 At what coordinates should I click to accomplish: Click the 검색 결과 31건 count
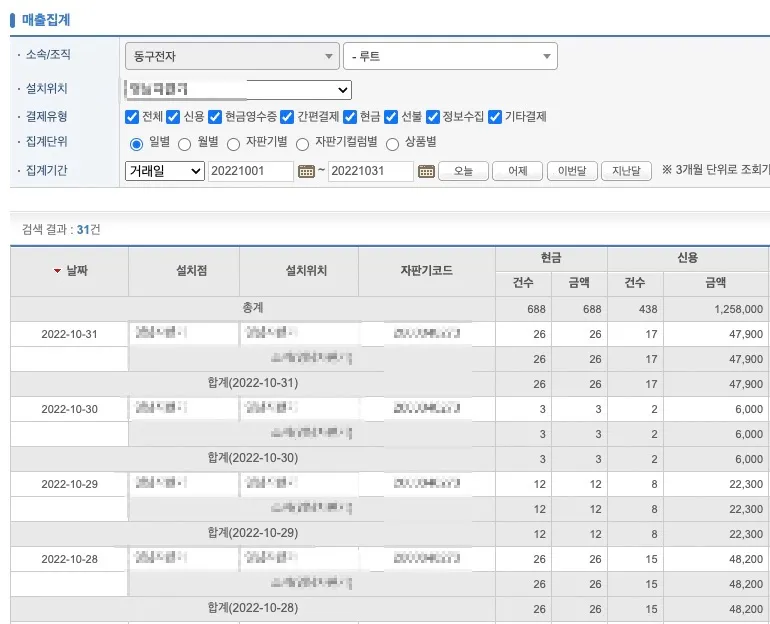tap(61, 229)
